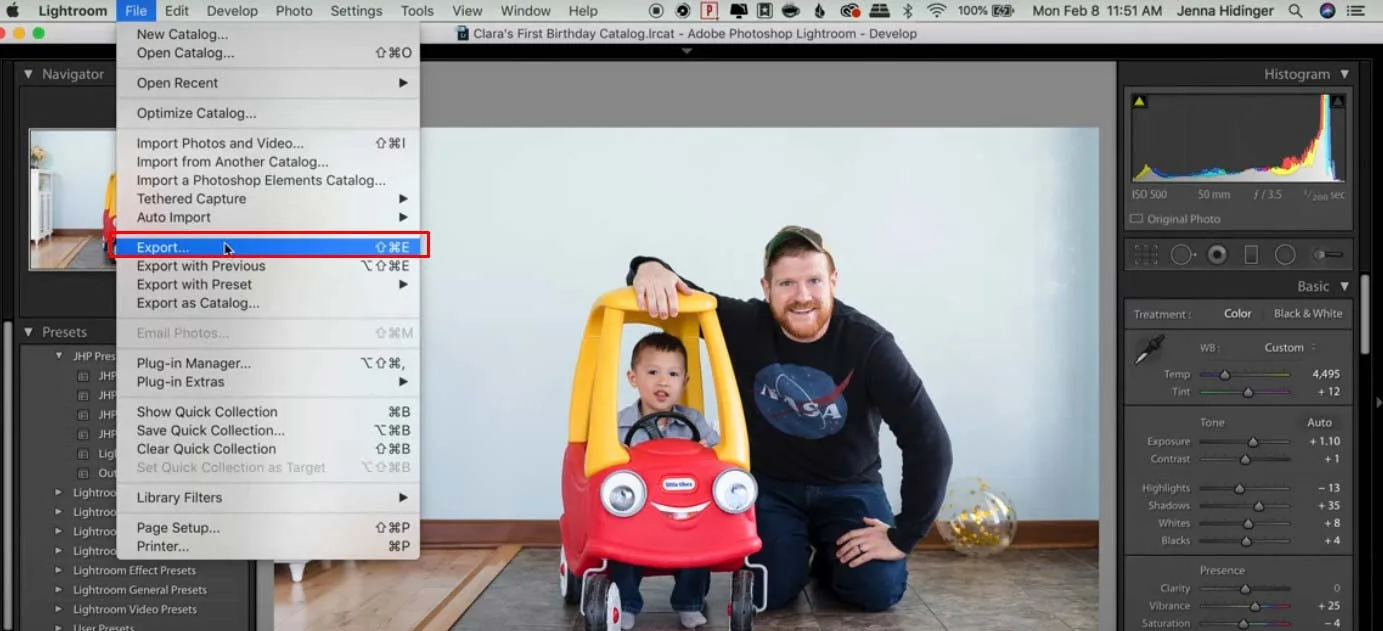Select Import Photos and Video...
This screenshot has height=631, width=1383.
(268, 143)
